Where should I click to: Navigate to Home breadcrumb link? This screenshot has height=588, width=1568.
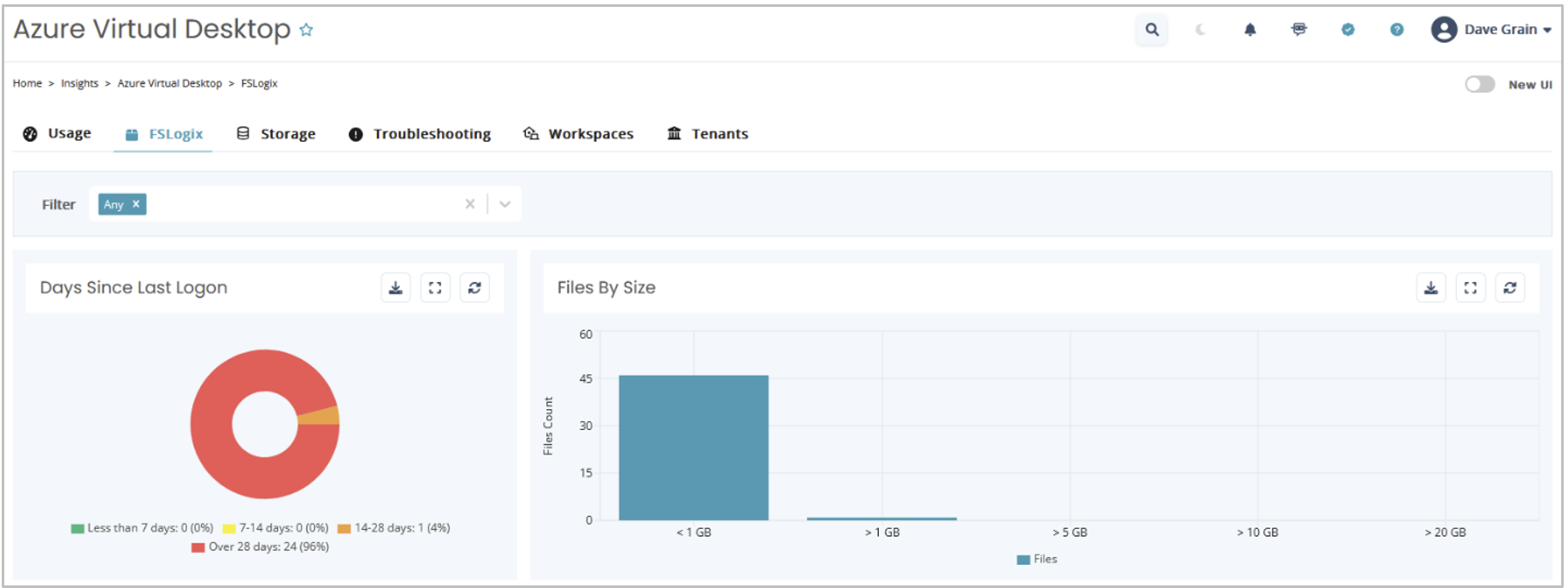[27, 84]
